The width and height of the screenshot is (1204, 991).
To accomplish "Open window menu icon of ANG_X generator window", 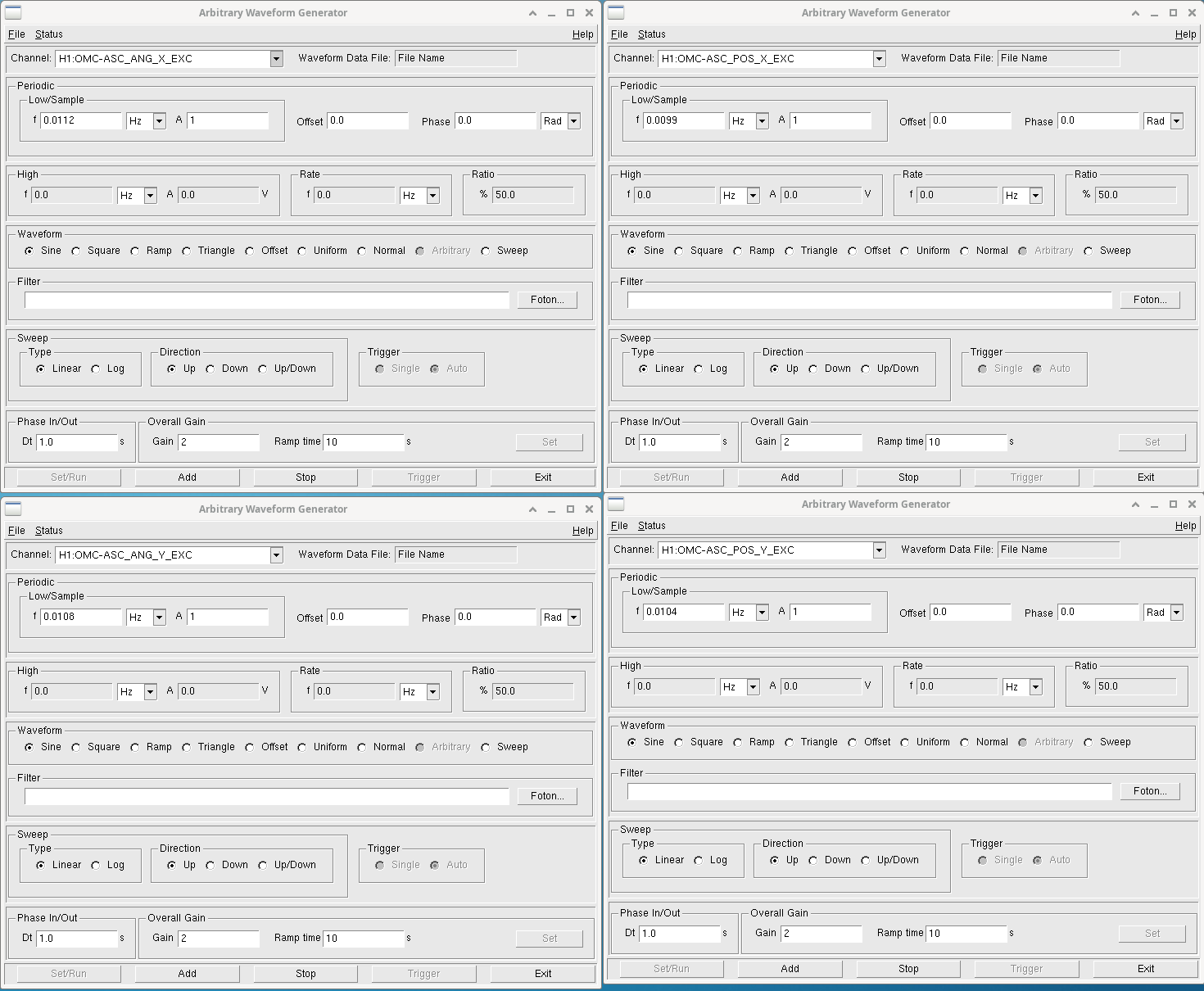I will click(x=13, y=12).
